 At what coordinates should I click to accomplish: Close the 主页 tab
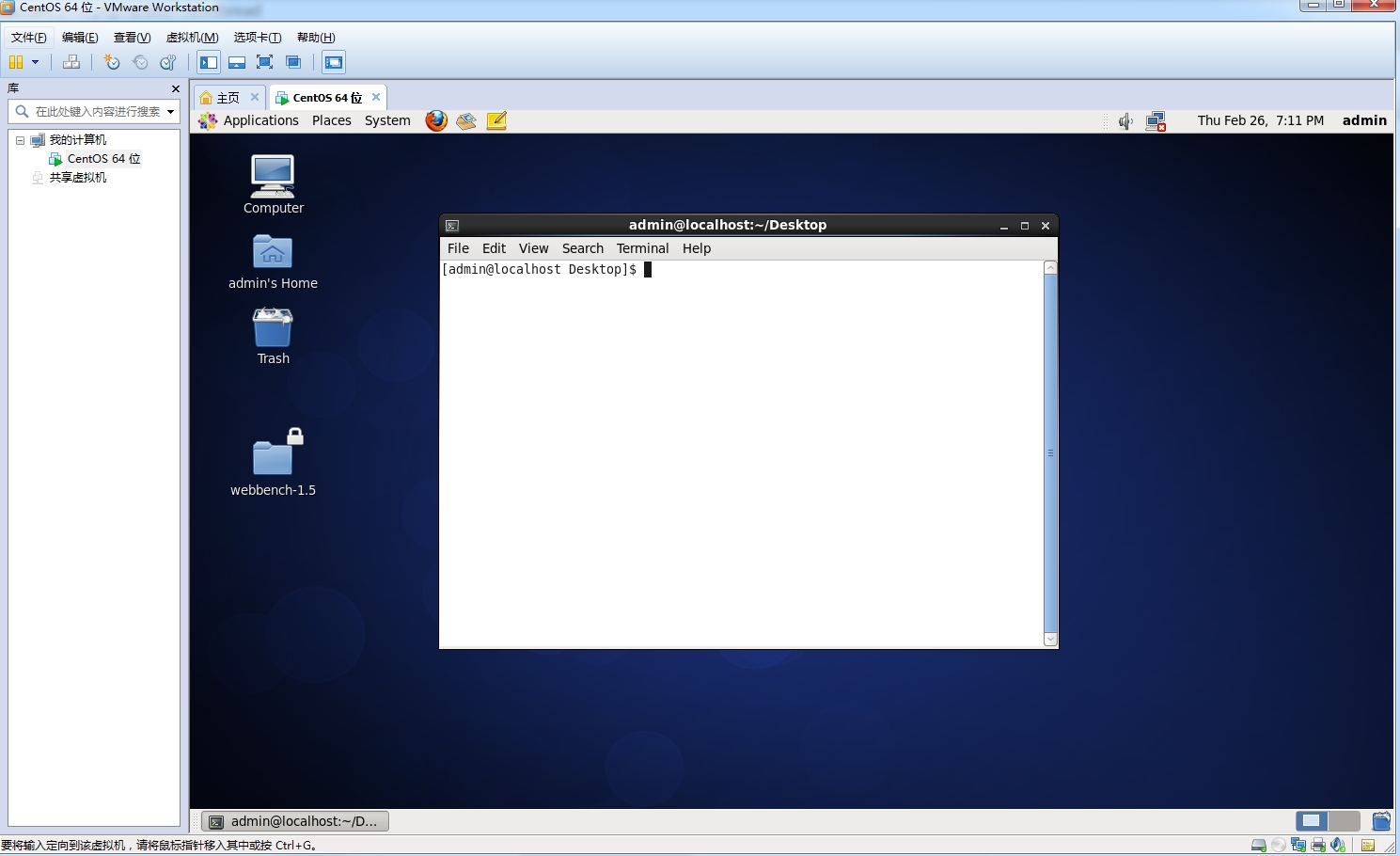pyautogui.click(x=255, y=97)
